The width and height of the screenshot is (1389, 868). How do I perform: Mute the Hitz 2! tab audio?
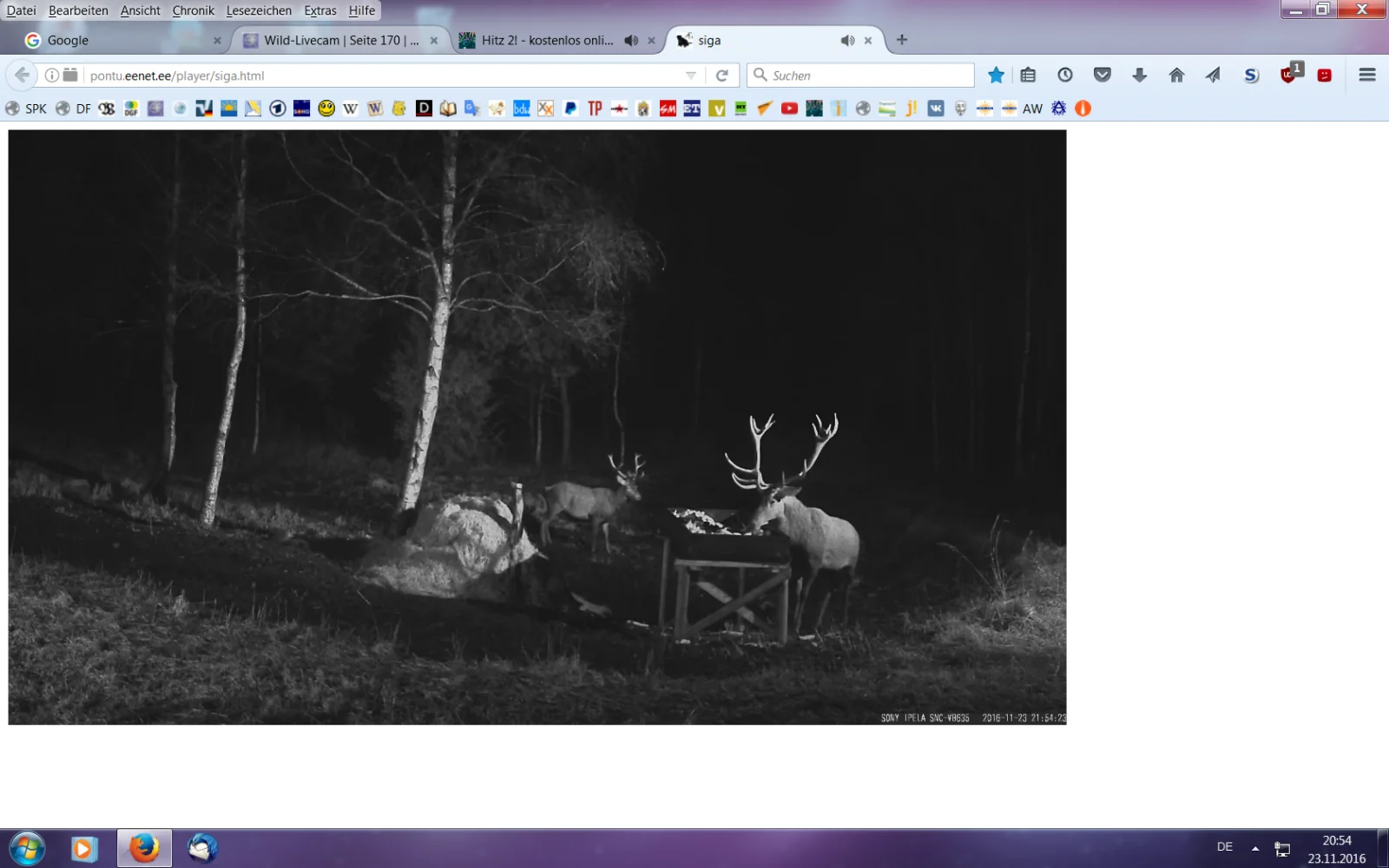click(x=631, y=41)
